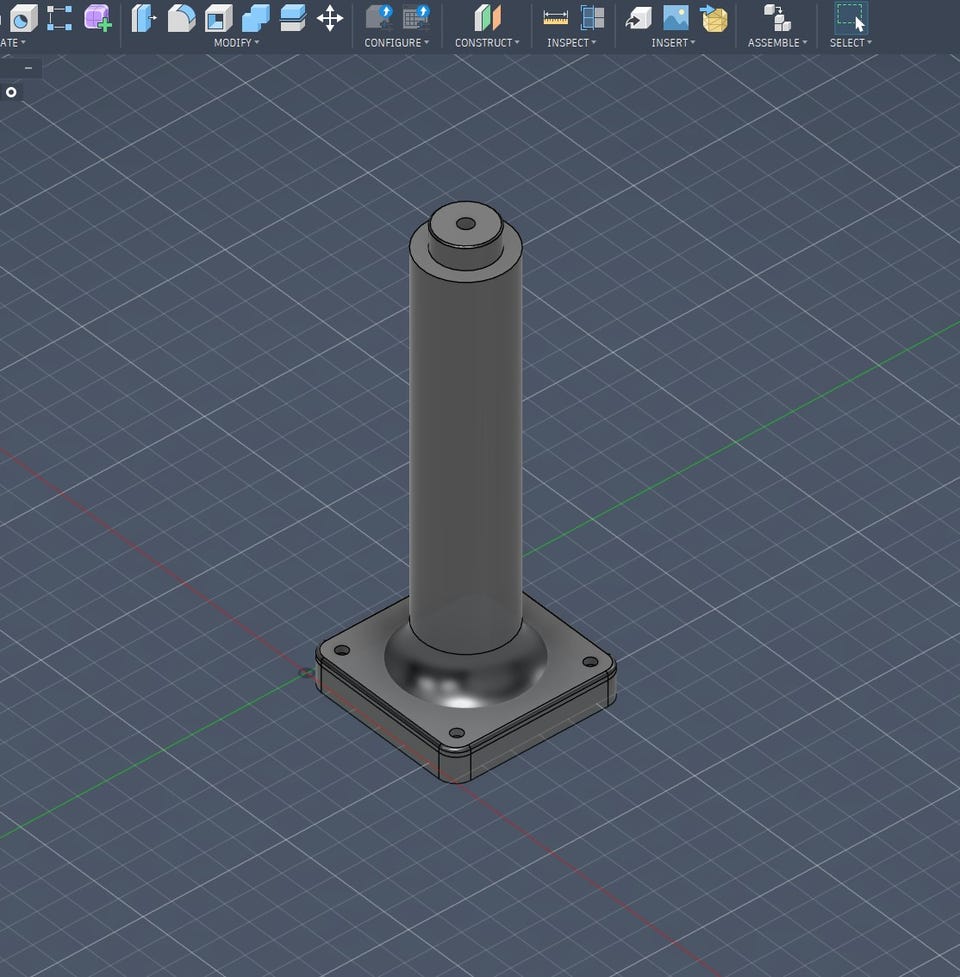
Task: Click the Interference inspect icon
Action: 592,17
